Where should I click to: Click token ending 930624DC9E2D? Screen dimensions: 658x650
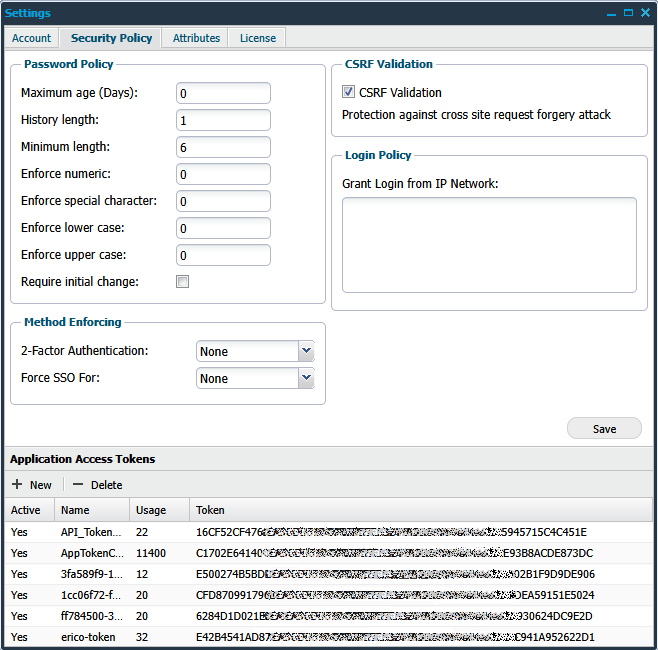394,616
